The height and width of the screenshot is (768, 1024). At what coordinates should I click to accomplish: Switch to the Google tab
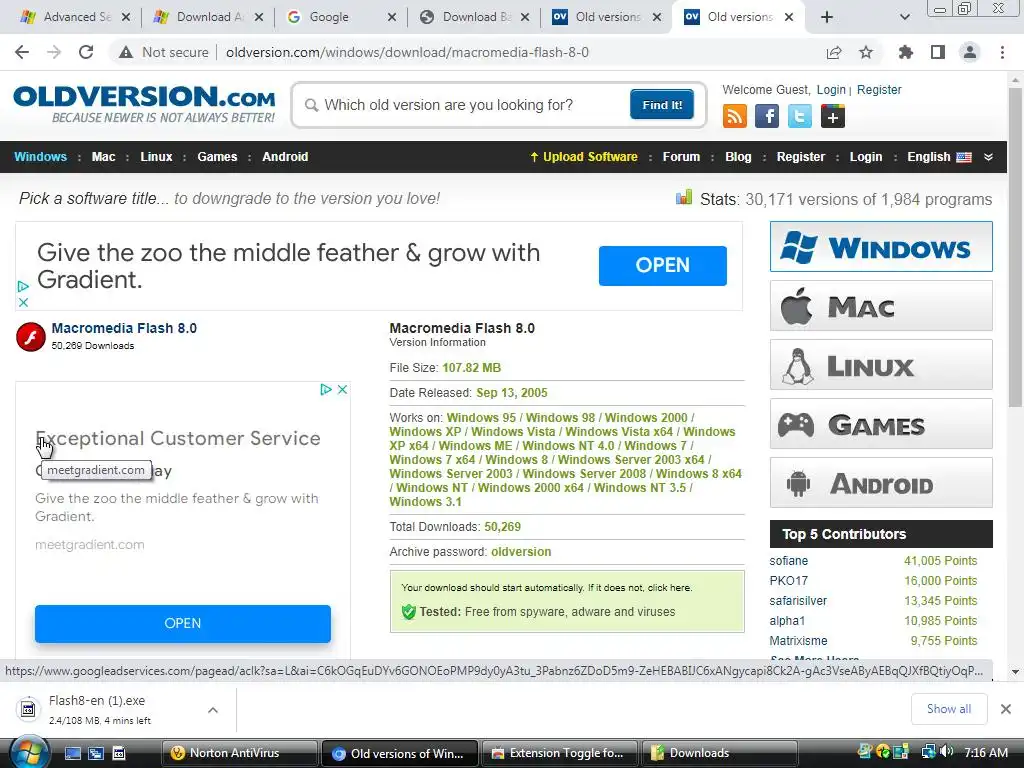click(x=340, y=17)
